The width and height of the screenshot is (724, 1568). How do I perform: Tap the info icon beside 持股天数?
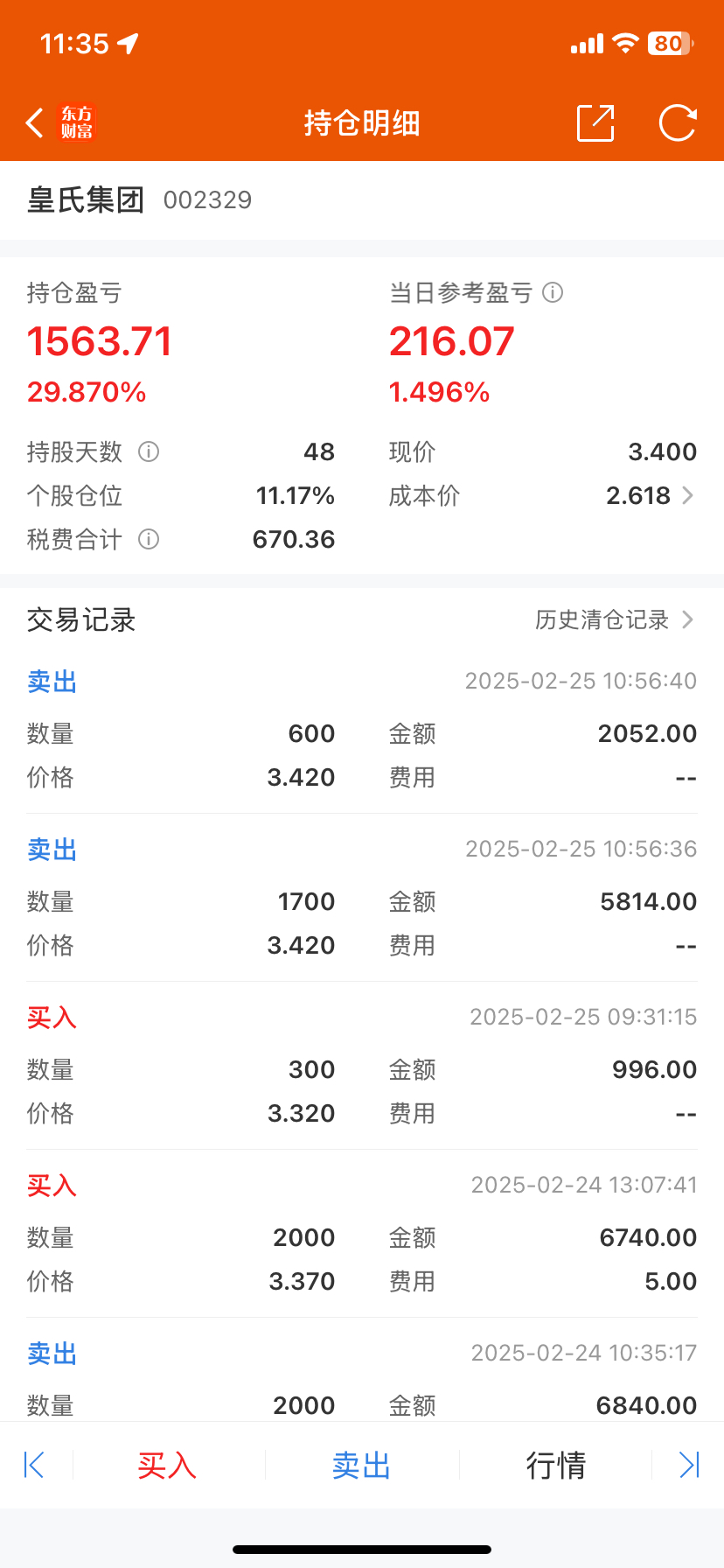click(149, 451)
